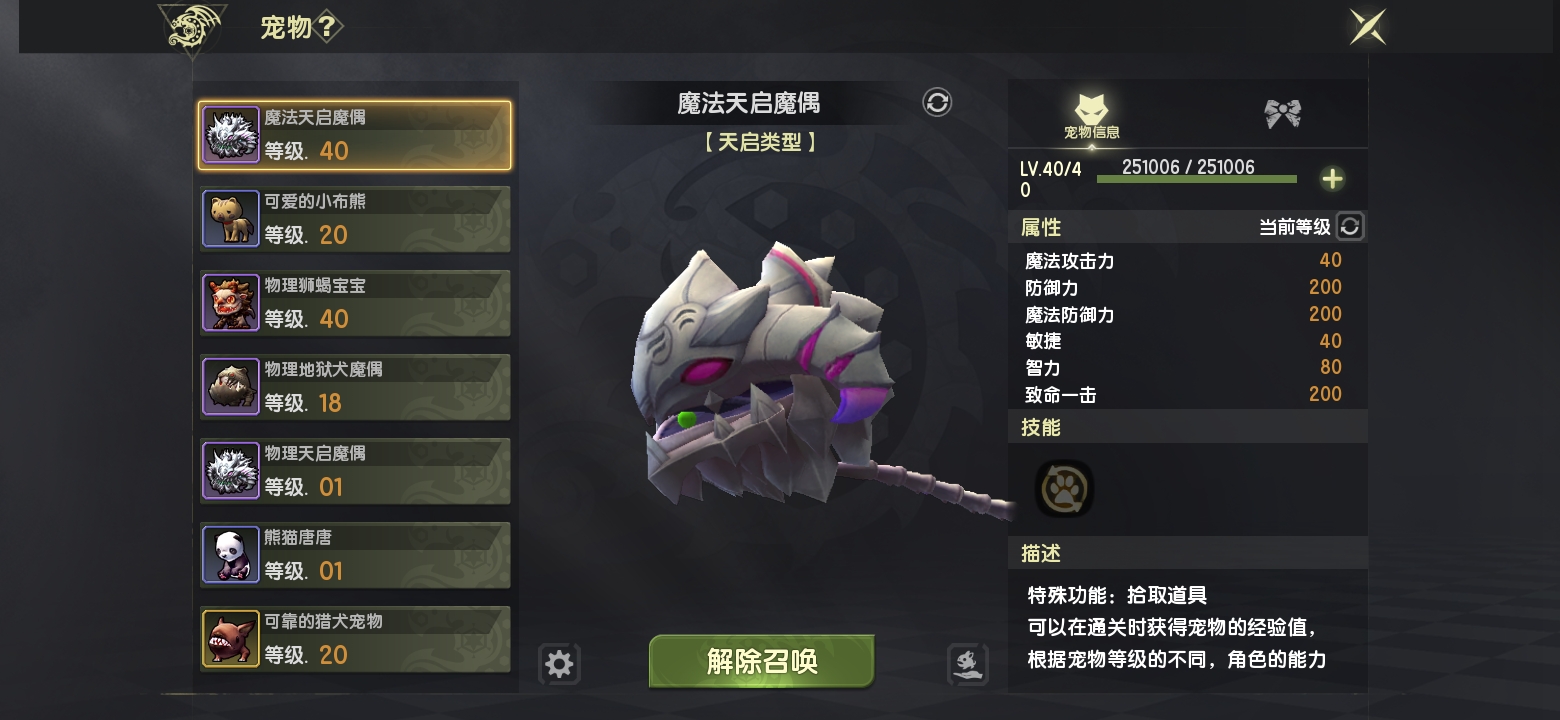Image resolution: width=1560 pixels, height=720 pixels.
Task: Open the 宠物 help question mark
Action: coord(326,27)
